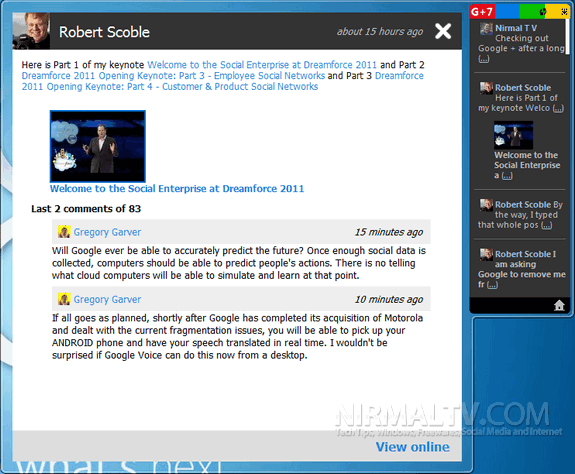Viewport: 575px width, 474px height.
Task: Expand (...) after 'Google to remove me fr'
Action: pyautogui.click(x=492, y=285)
